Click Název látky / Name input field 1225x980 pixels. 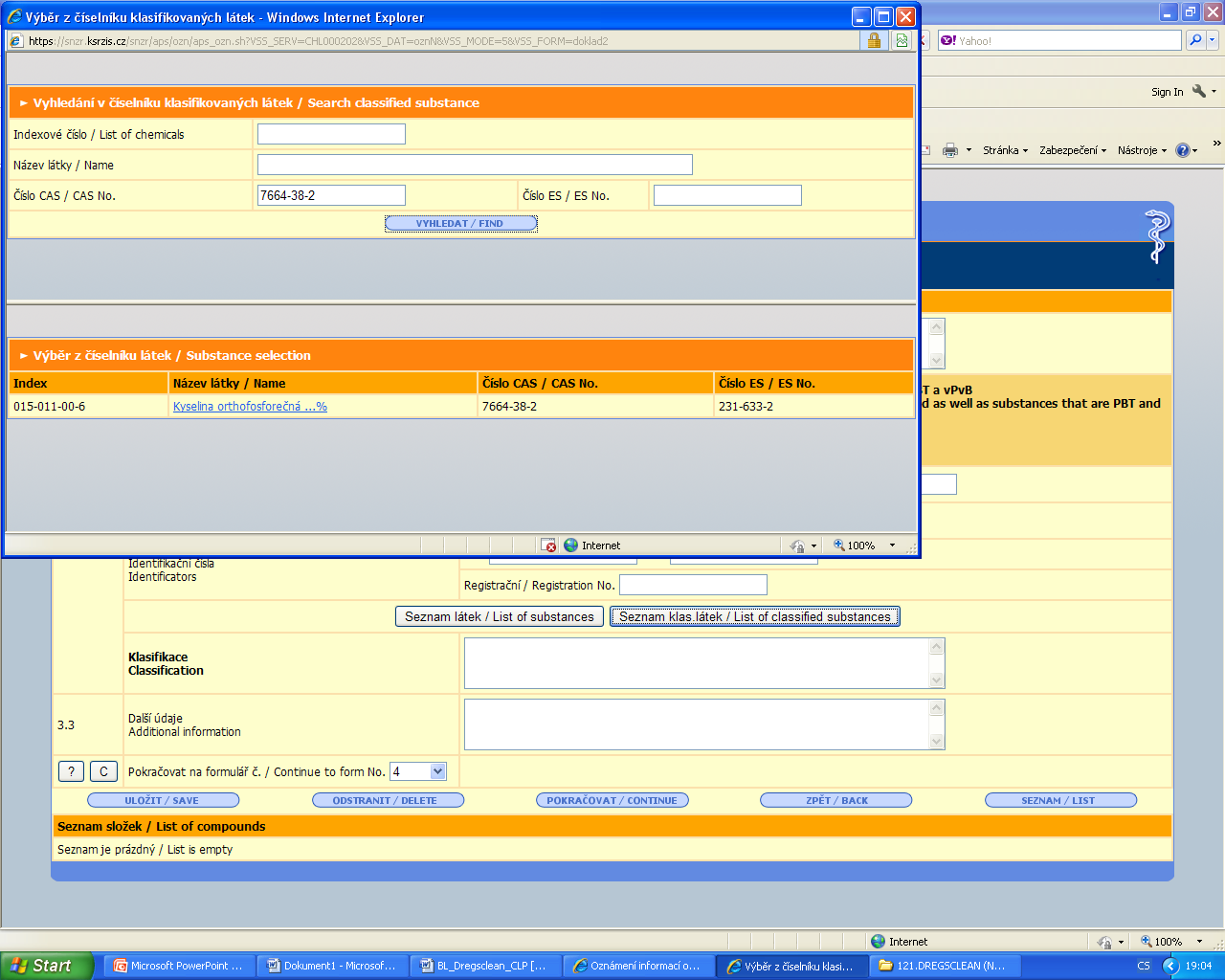click(x=475, y=165)
